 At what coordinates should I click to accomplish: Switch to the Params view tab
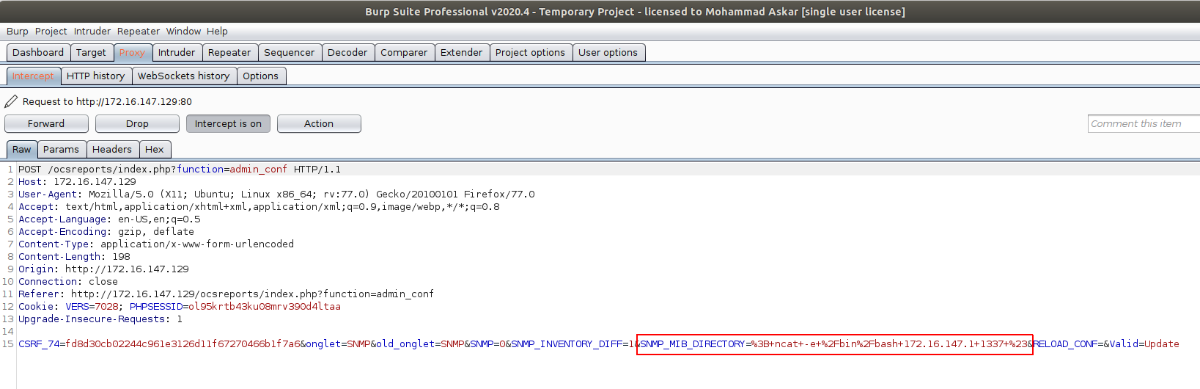[x=62, y=149]
